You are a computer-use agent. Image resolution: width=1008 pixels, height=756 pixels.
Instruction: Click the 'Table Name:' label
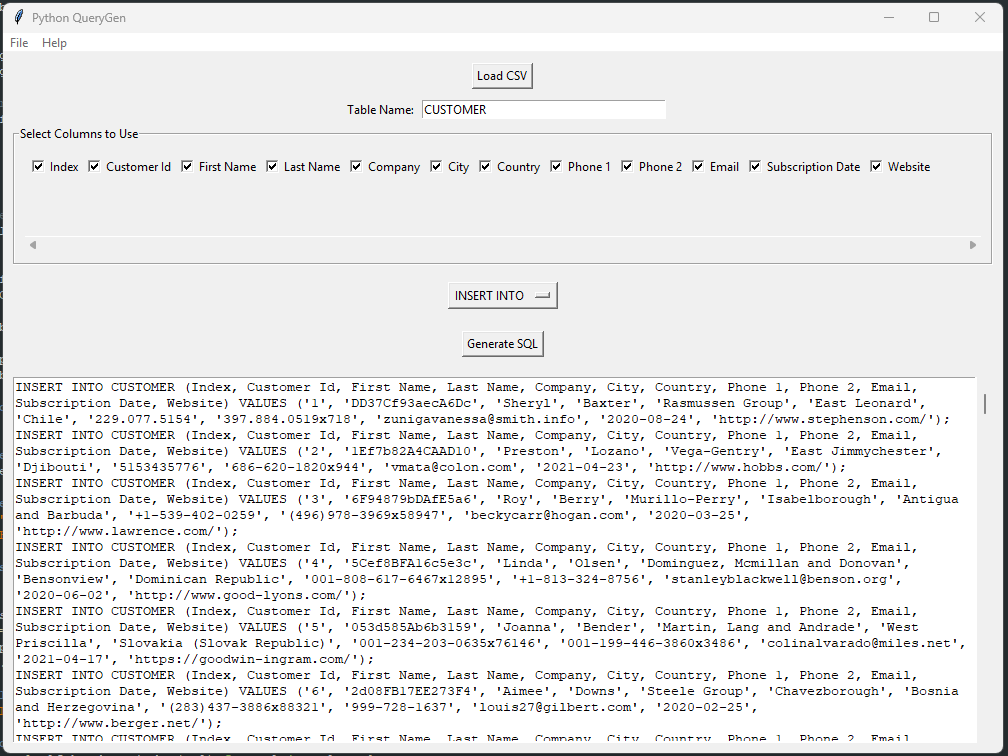point(381,110)
